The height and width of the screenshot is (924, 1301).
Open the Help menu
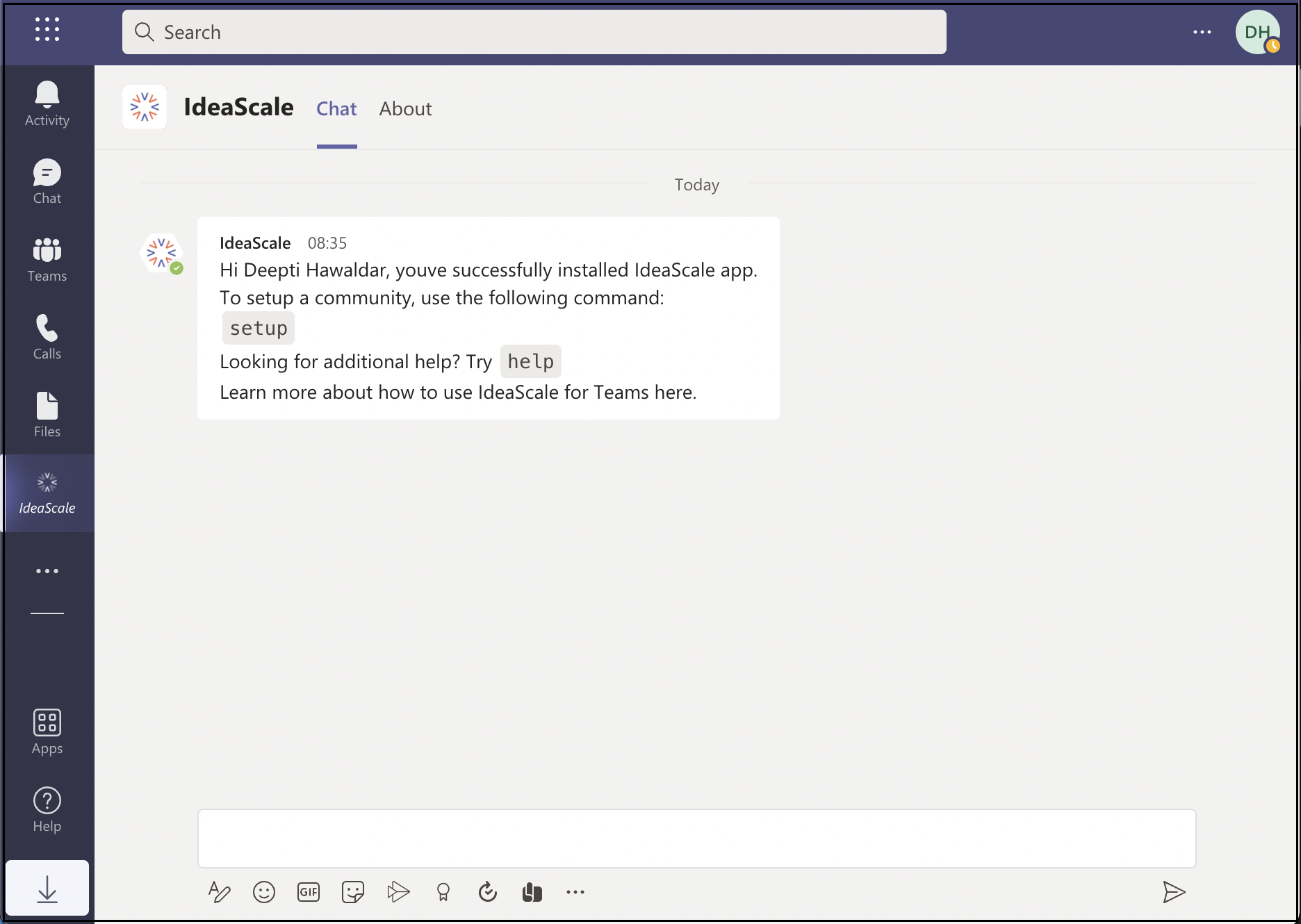click(47, 810)
